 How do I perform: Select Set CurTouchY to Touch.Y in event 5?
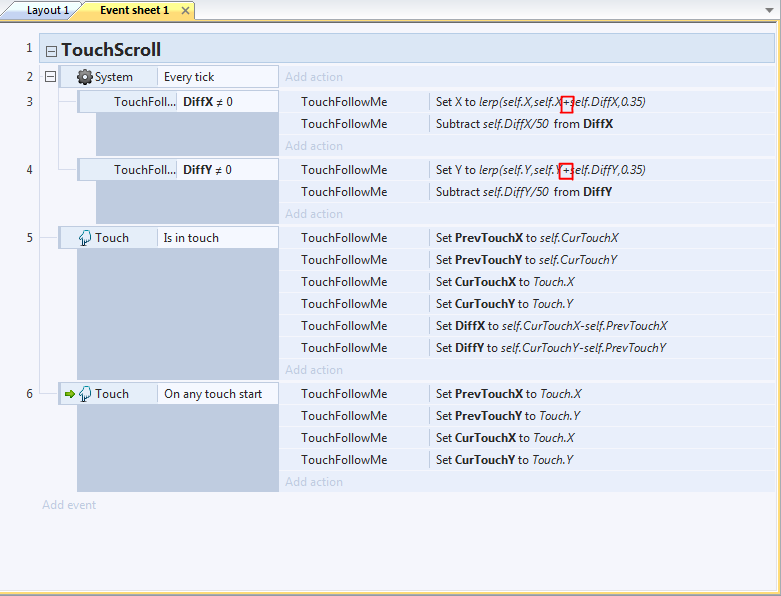coord(505,304)
